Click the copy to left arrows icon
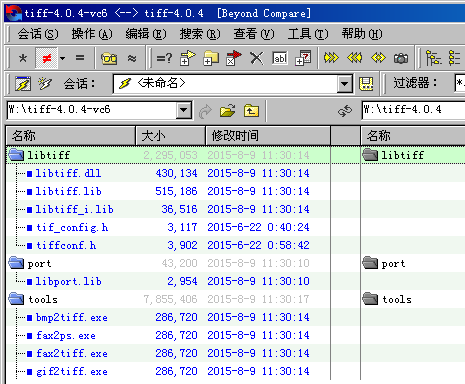 (x=354, y=58)
